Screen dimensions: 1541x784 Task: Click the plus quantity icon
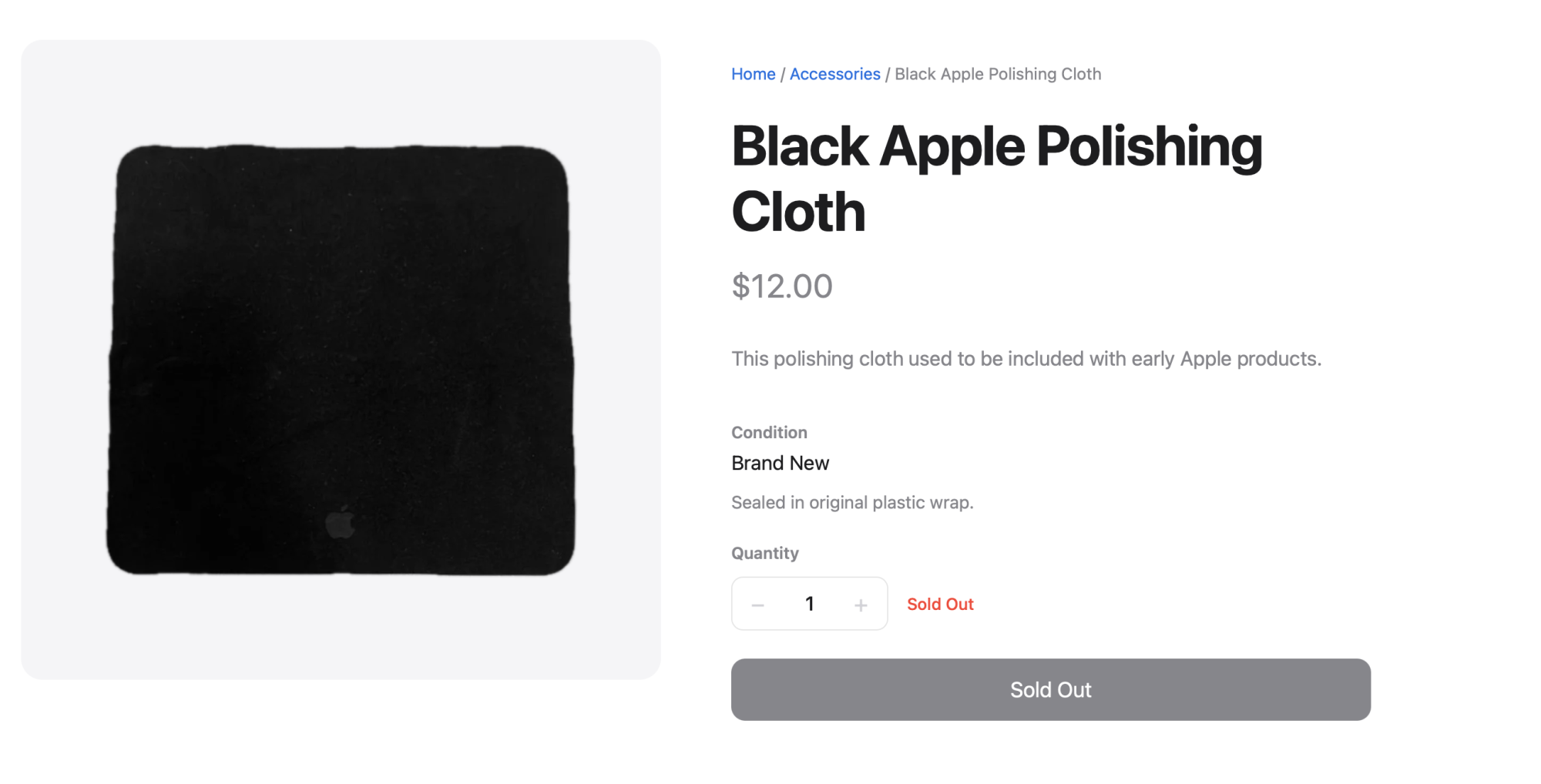coord(861,605)
